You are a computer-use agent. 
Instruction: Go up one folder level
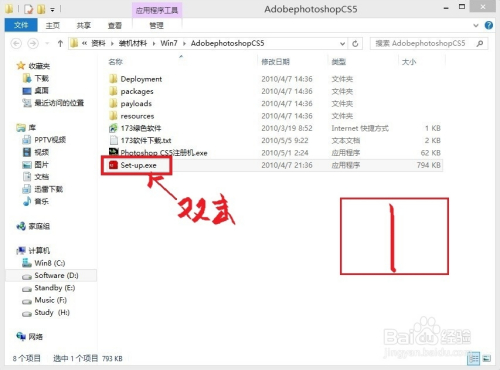60,43
